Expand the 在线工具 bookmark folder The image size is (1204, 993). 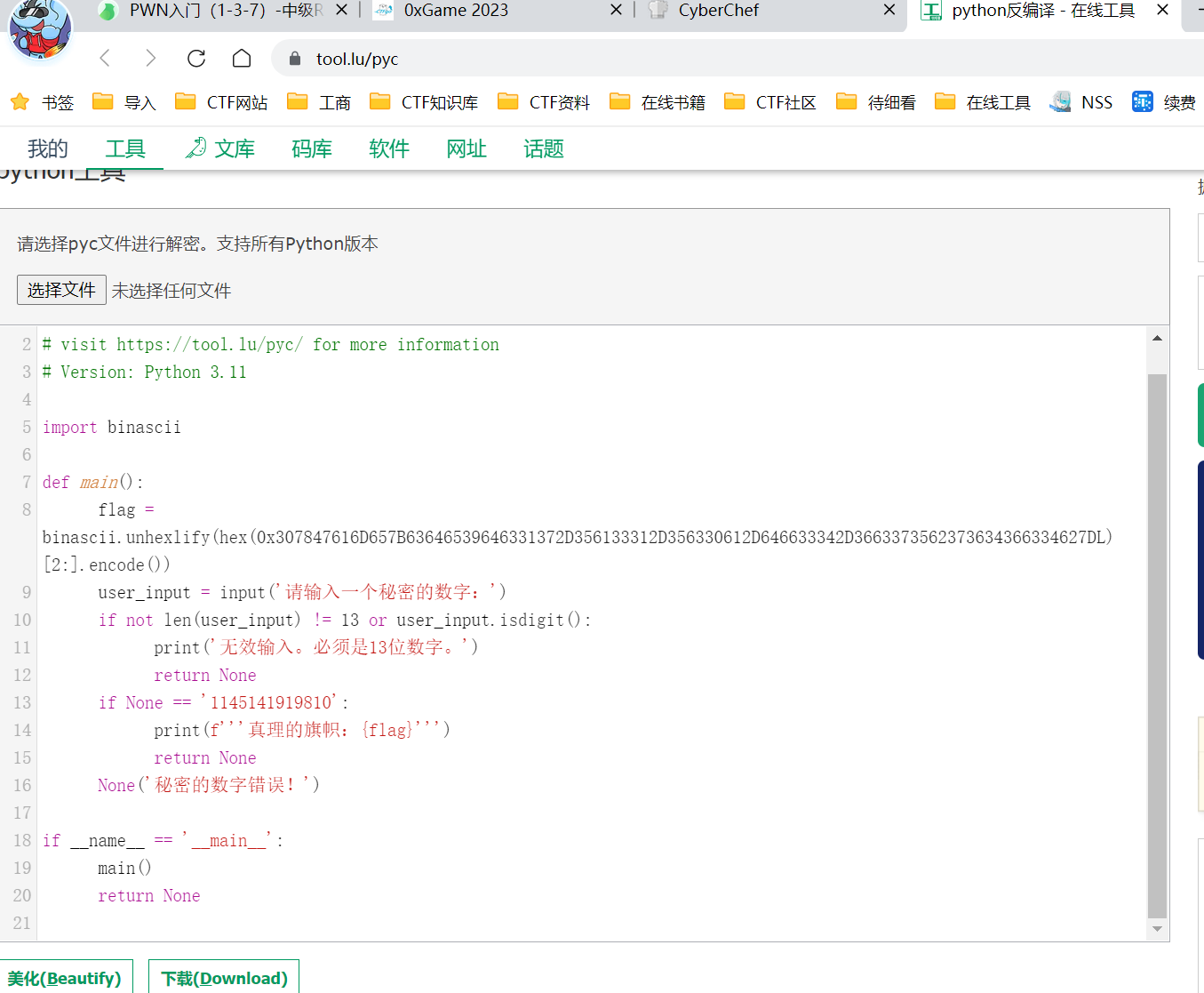[x=983, y=102]
